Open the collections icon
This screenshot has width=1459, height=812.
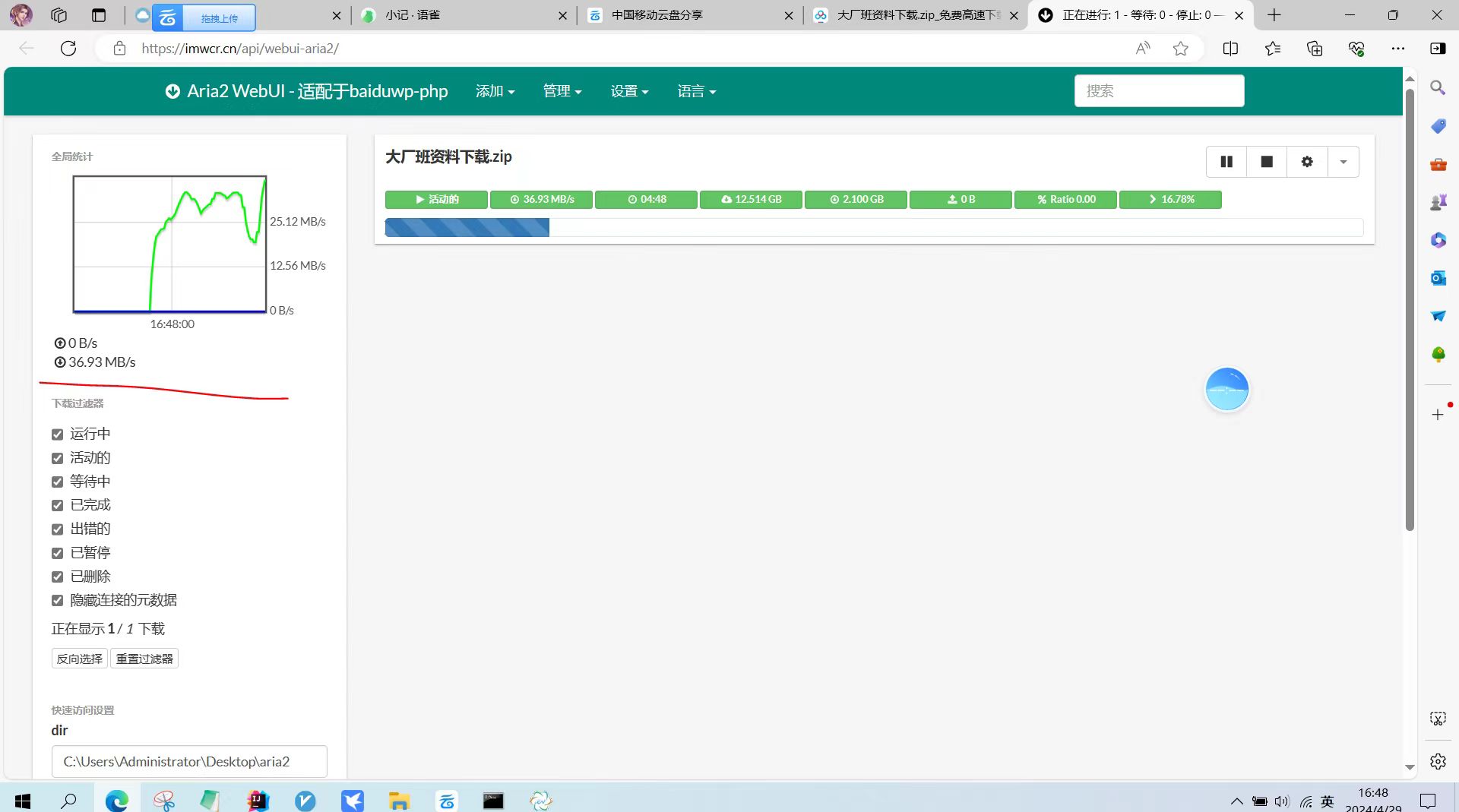coord(1315,49)
